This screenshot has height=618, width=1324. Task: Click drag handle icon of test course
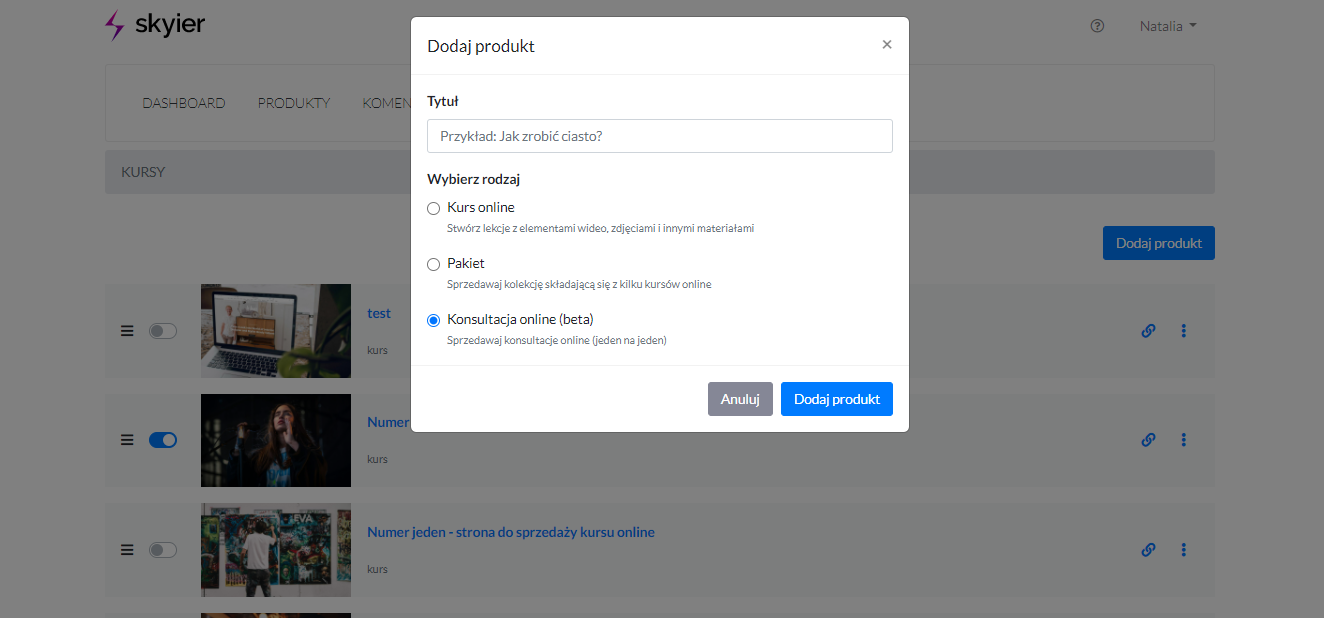click(x=127, y=331)
